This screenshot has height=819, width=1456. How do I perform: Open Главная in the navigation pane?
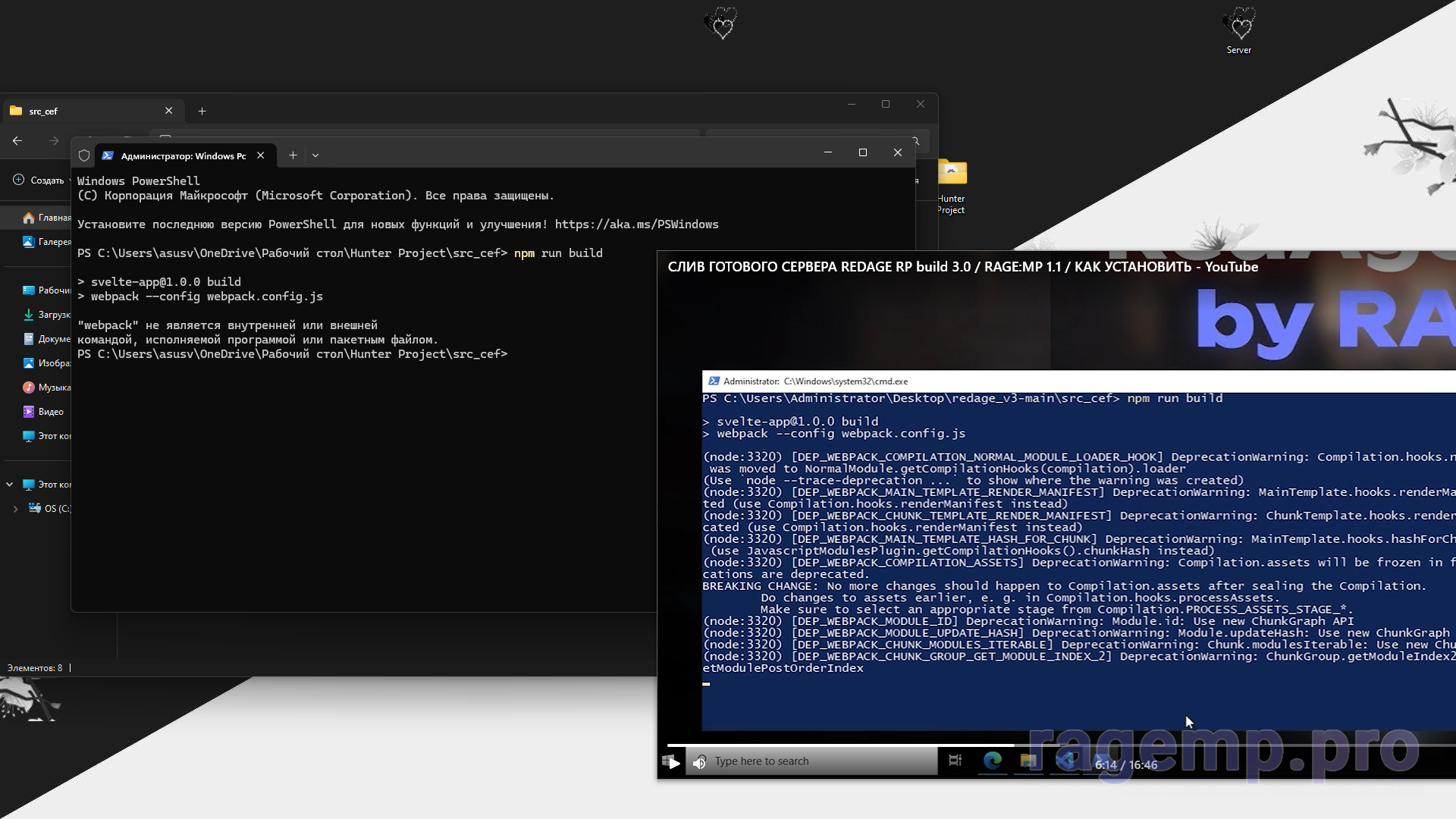pos(47,218)
